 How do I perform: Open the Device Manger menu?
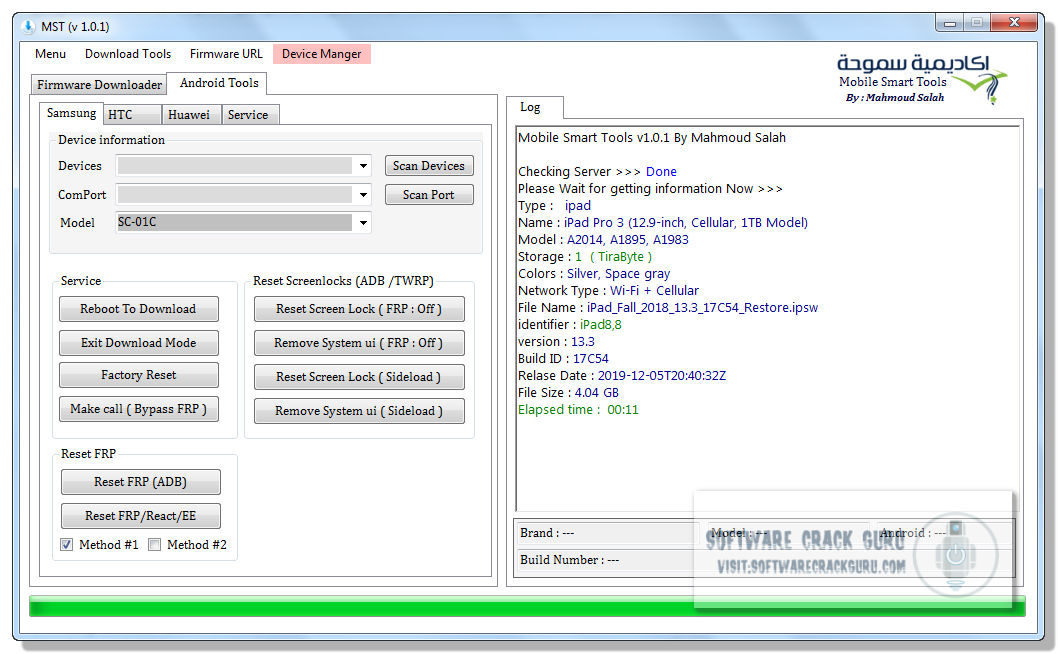pos(322,54)
